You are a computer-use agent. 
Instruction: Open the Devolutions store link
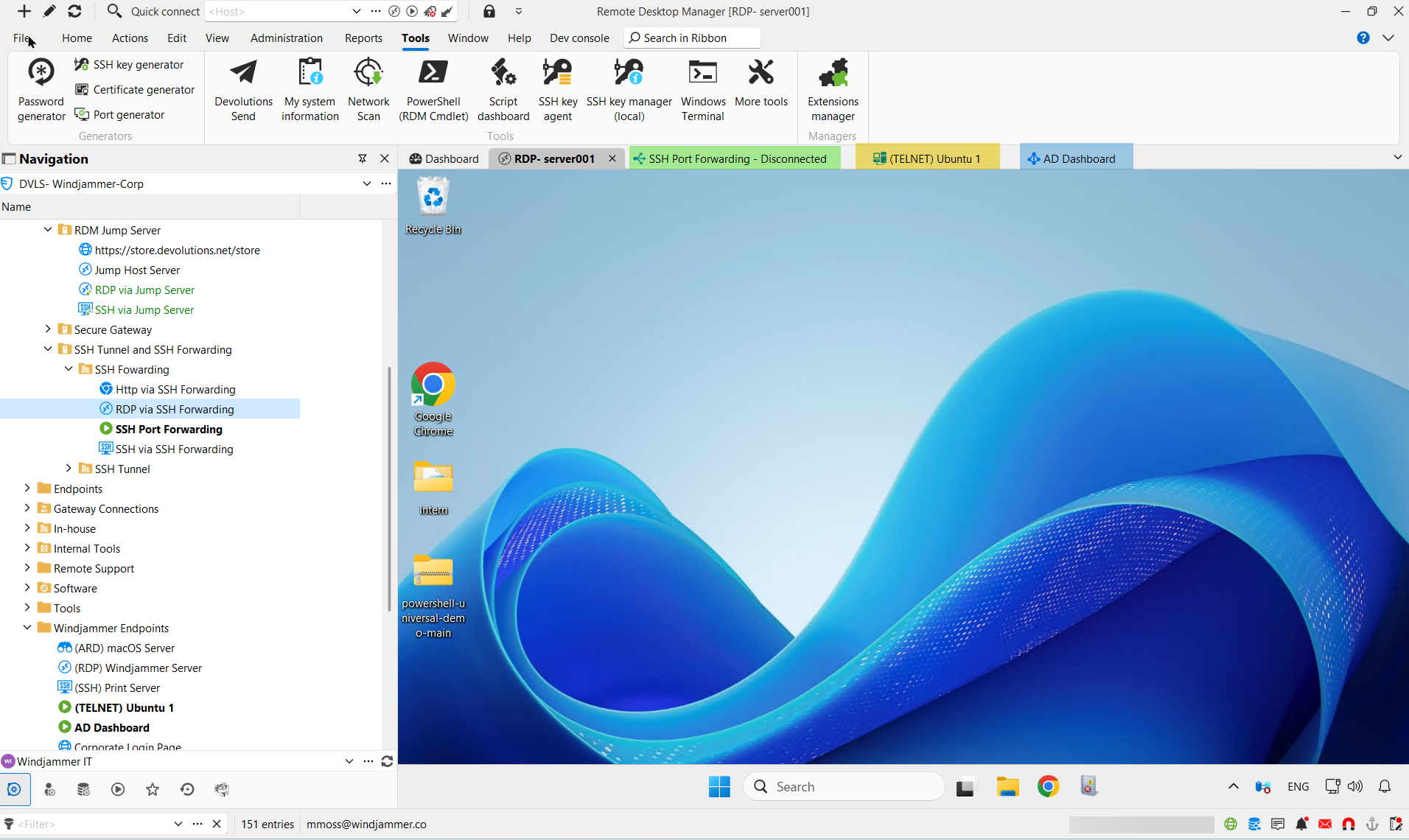coord(178,250)
